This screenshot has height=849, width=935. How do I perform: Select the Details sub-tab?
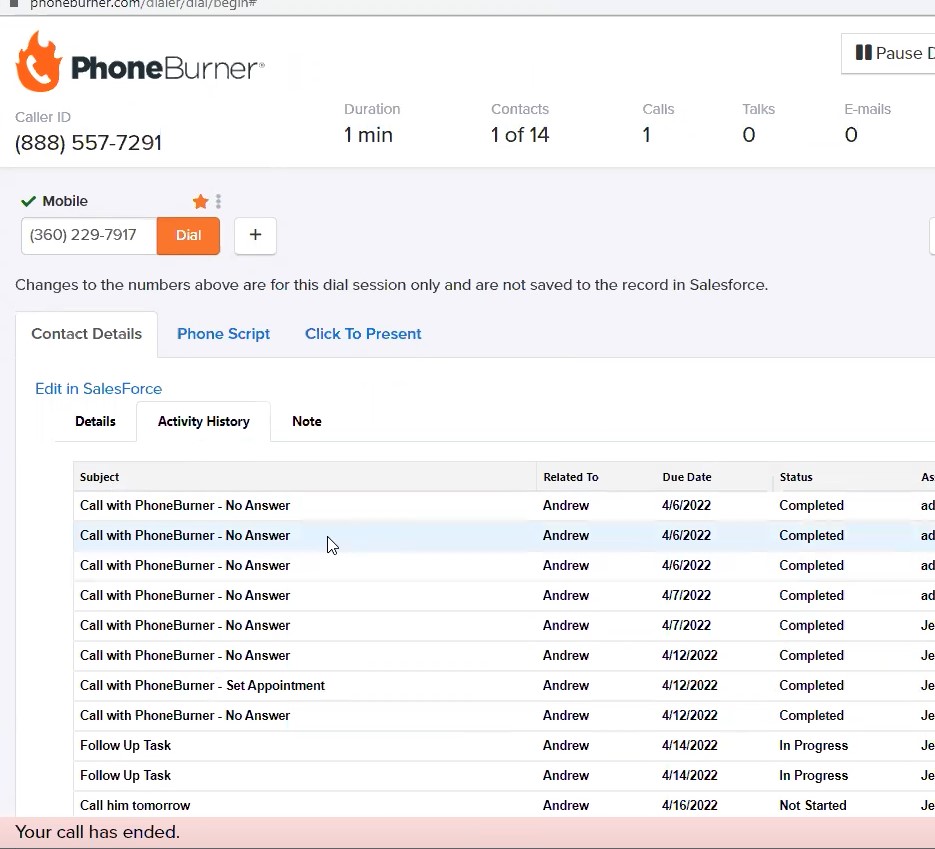(95, 422)
